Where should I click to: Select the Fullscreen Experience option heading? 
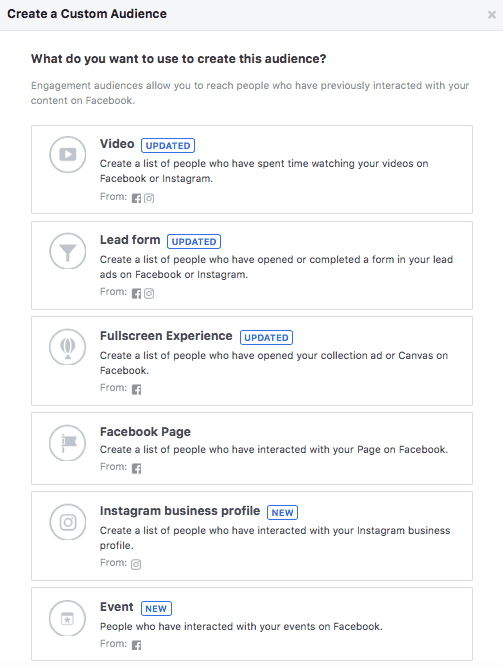click(166, 336)
